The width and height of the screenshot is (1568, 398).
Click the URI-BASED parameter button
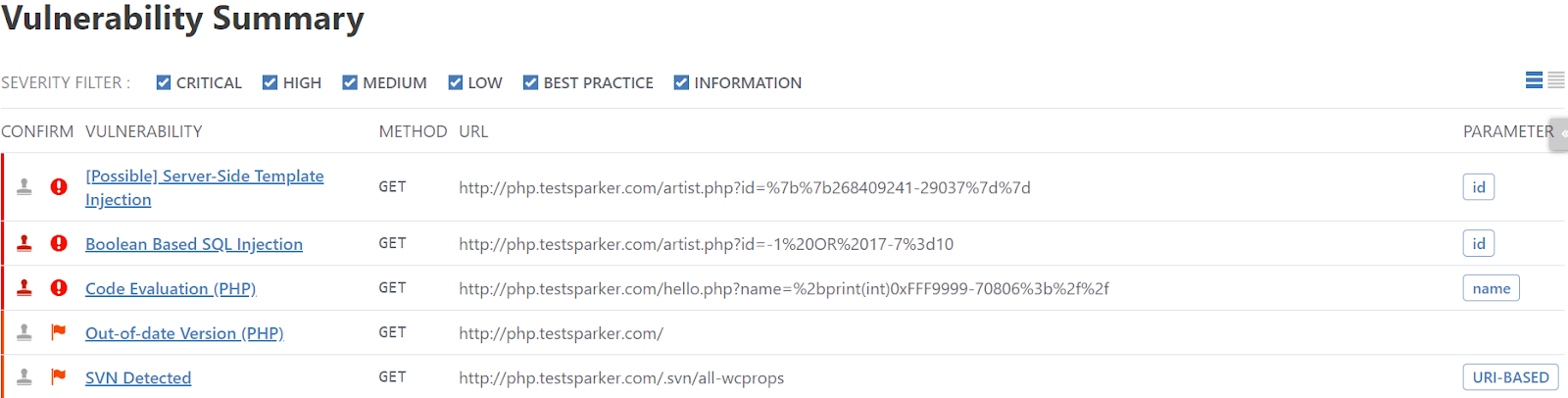click(1510, 377)
